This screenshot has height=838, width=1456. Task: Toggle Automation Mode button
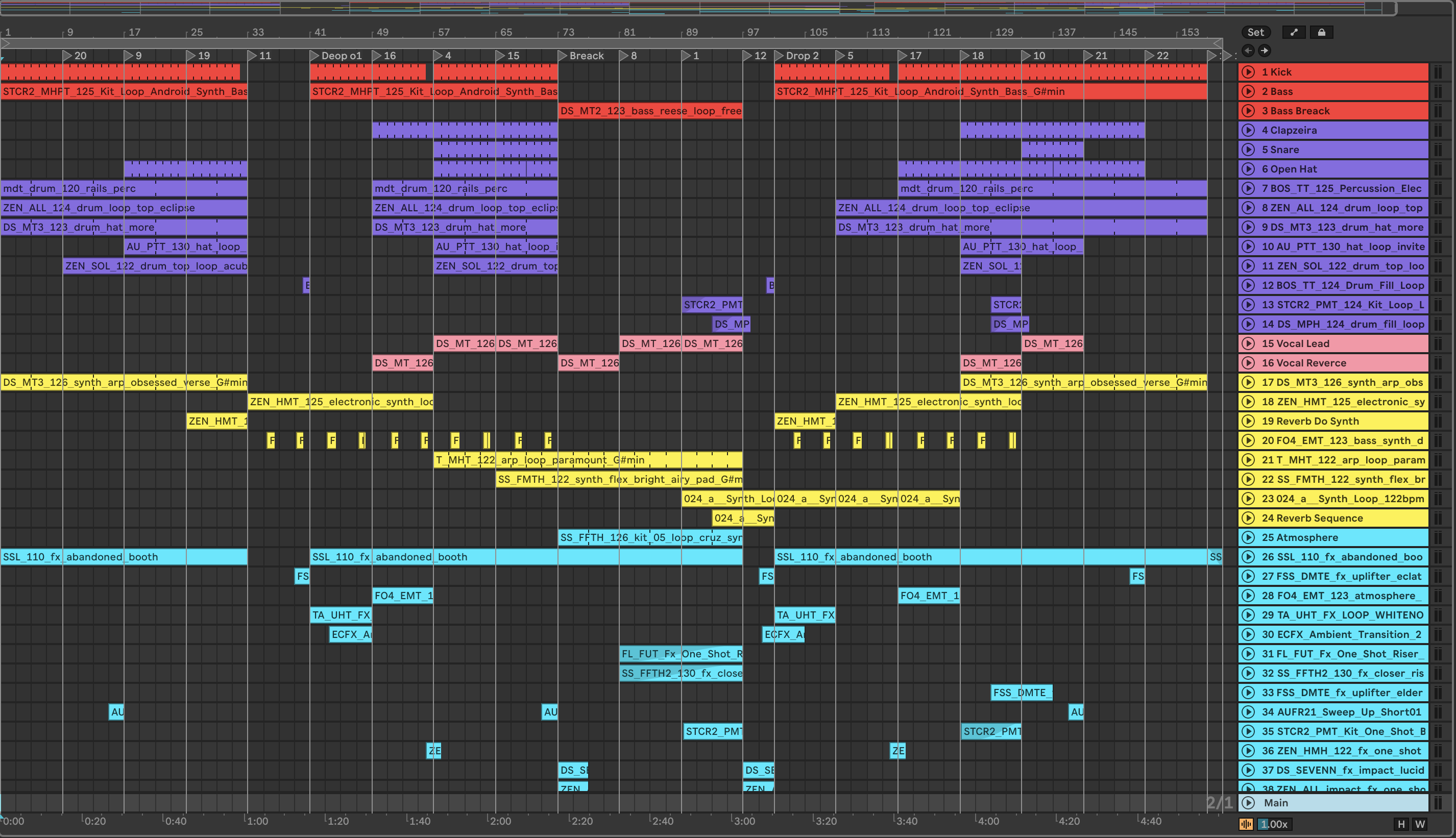coord(1294,32)
